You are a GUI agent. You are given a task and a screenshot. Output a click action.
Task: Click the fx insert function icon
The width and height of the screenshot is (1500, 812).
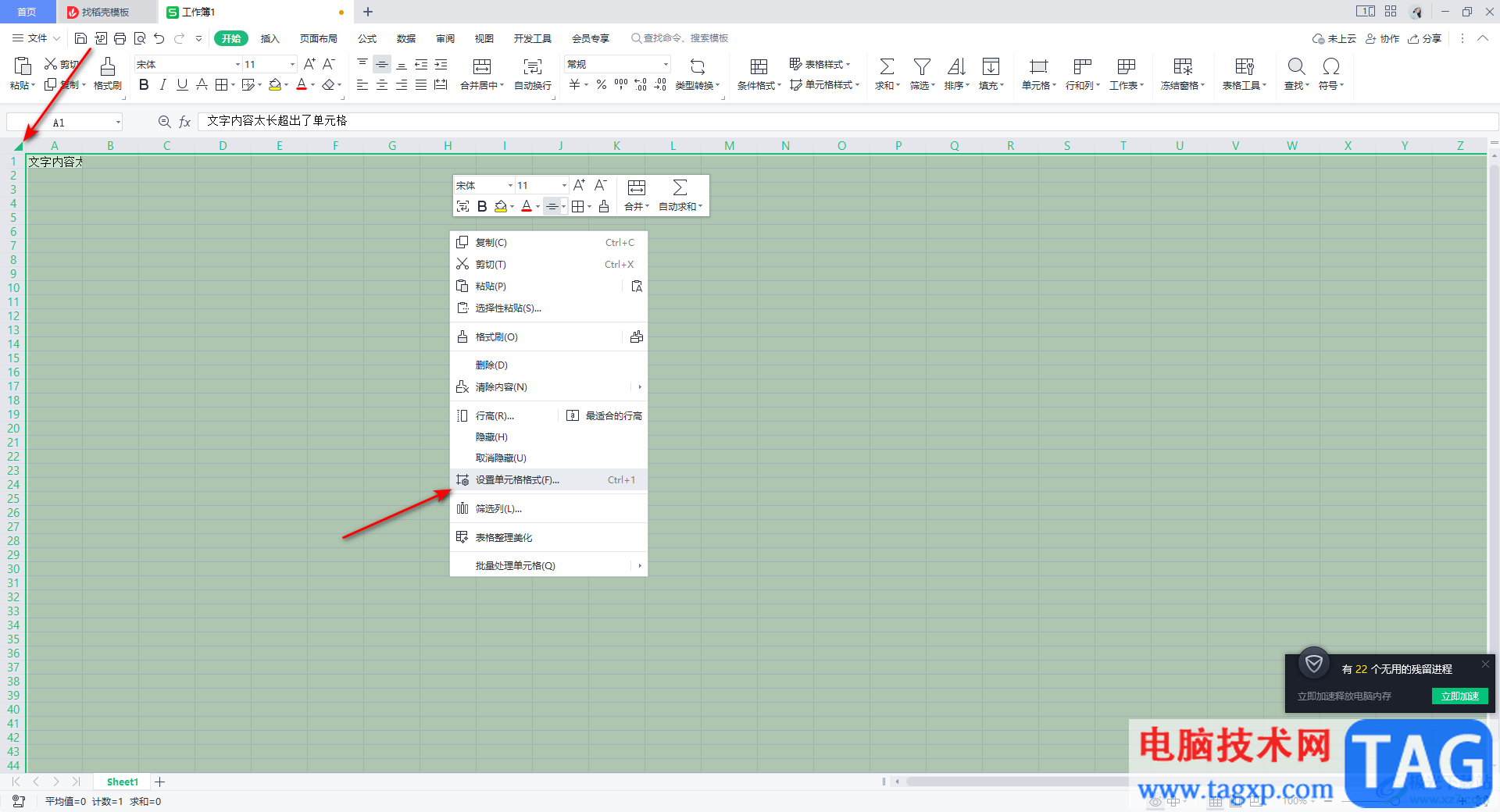pyautogui.click(x=185, y=122)
